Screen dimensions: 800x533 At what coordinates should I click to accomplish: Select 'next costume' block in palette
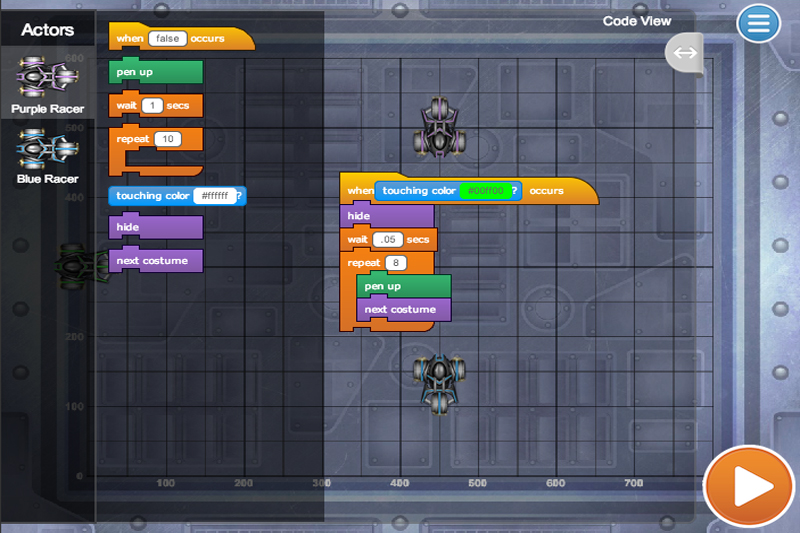point(156,261)
